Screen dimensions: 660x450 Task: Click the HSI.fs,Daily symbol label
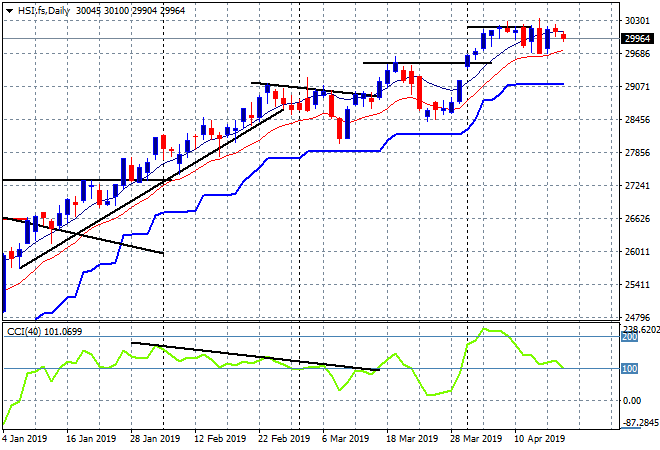(40, 9)
